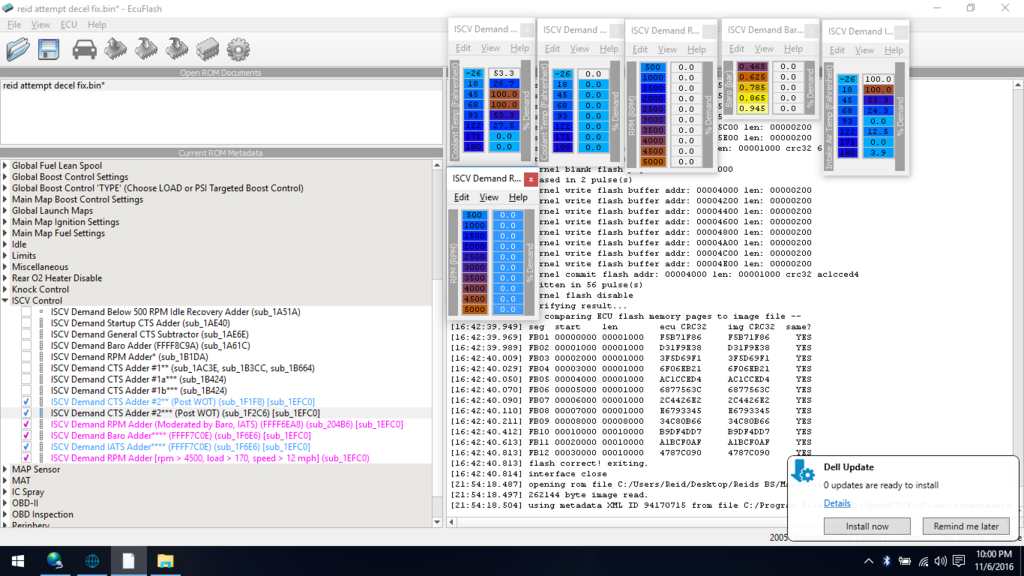
Task: Click the Bluetooth tray icon
Action: (886, 561)
